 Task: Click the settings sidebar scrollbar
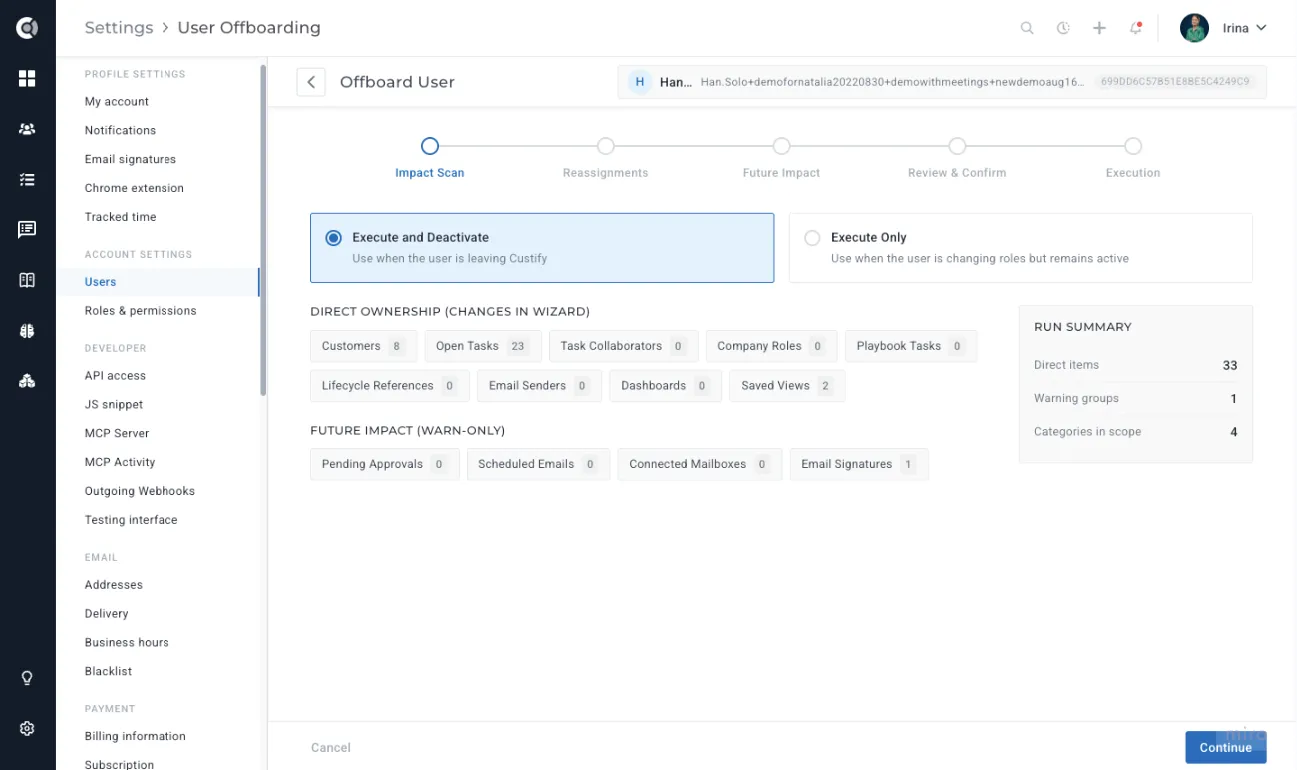coord(263,230)
